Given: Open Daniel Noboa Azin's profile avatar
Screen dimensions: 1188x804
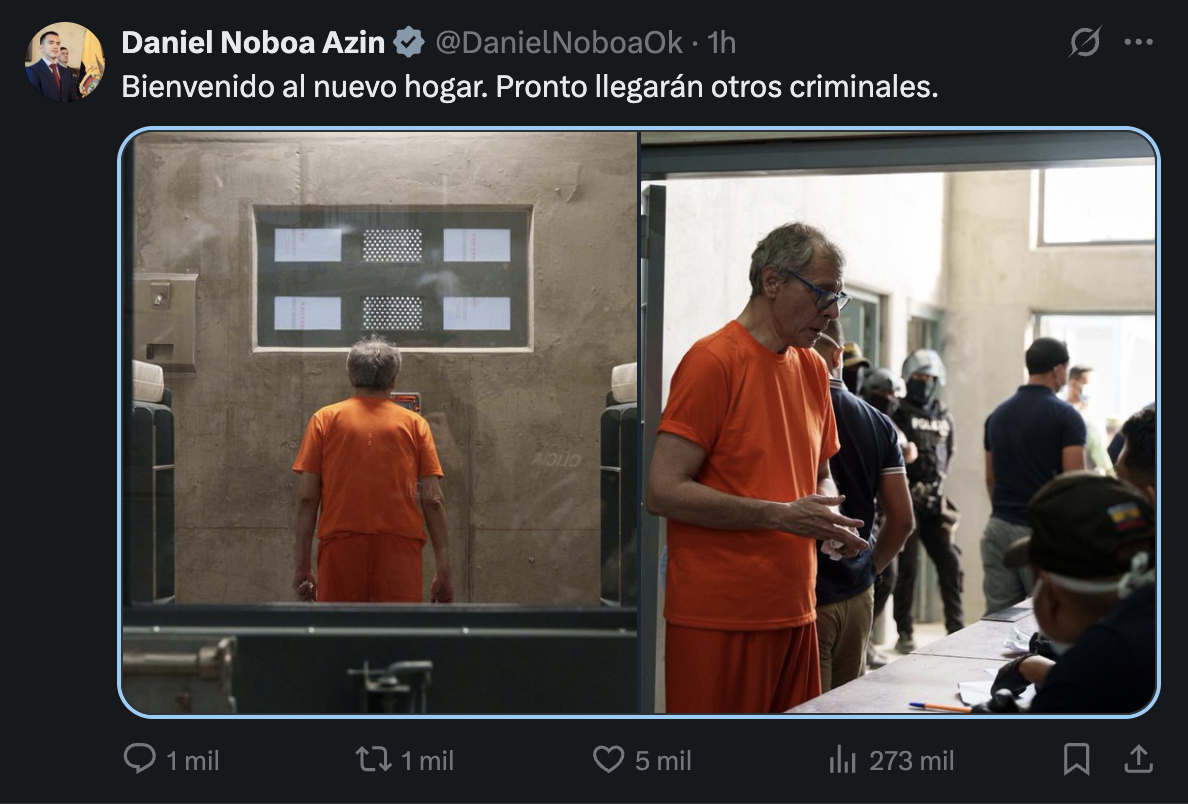Looking at the screenshot, I should pos(64,61).
